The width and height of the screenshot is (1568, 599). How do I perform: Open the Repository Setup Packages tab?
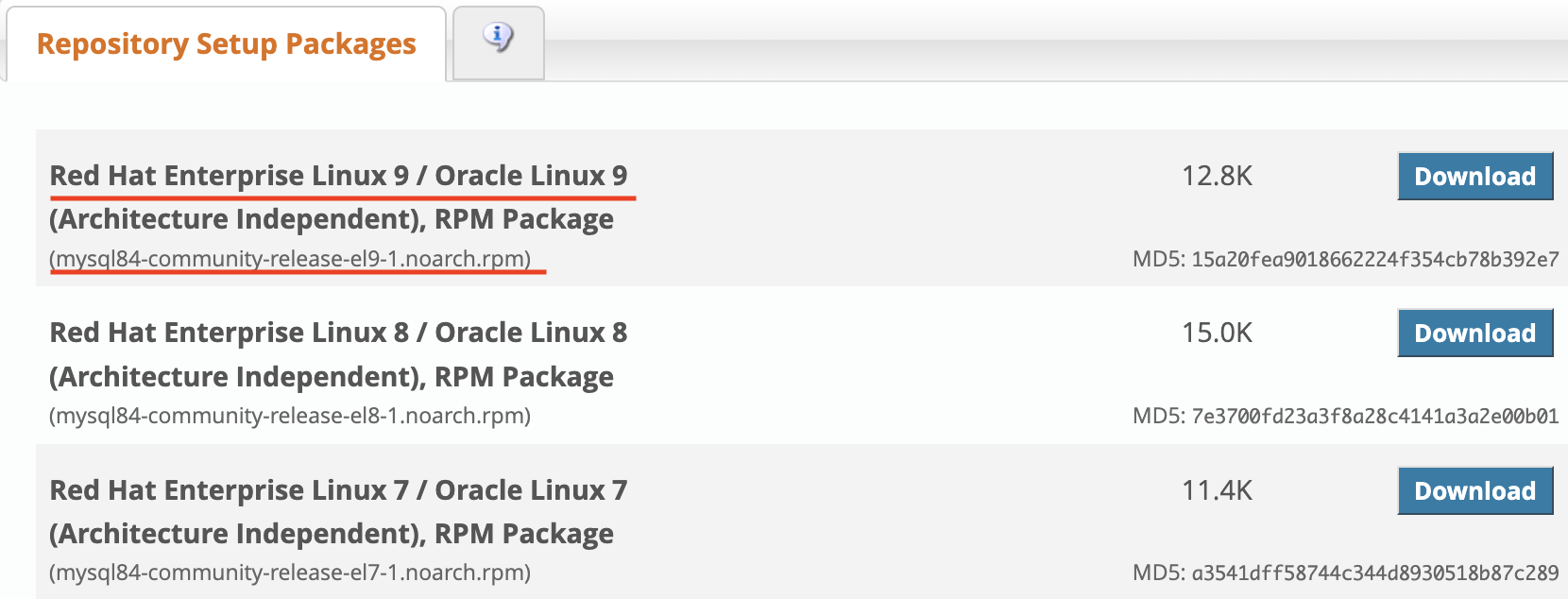(x=225, y=43)
